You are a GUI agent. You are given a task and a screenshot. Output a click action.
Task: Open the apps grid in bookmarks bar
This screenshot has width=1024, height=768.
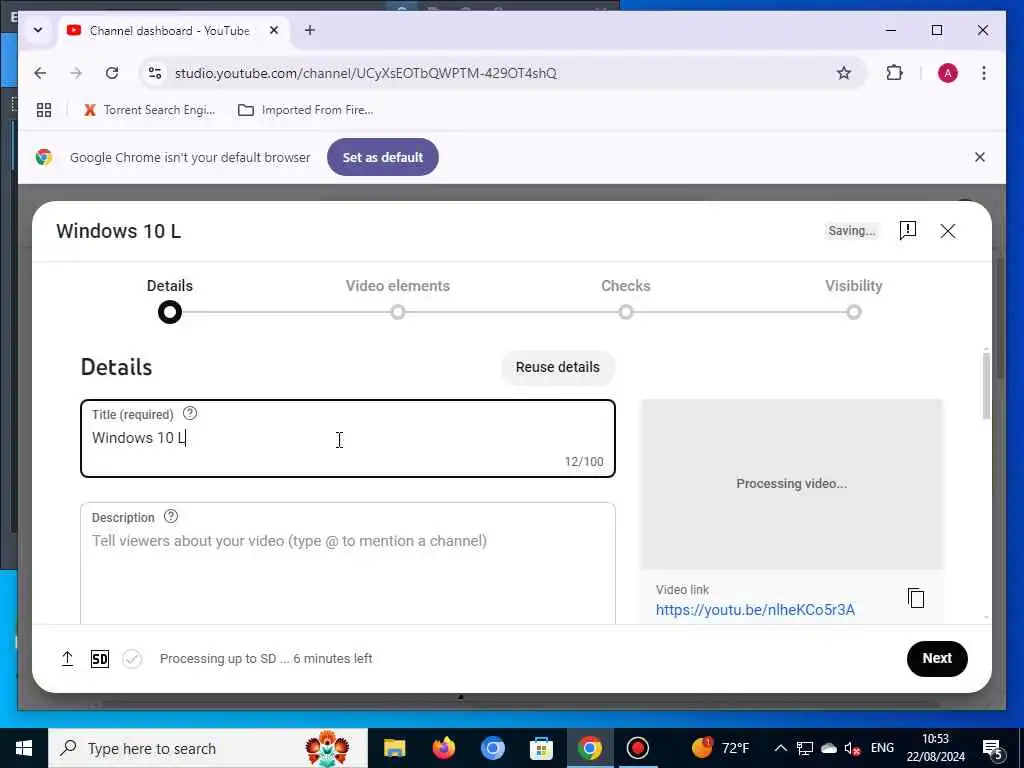click(44, 110)
